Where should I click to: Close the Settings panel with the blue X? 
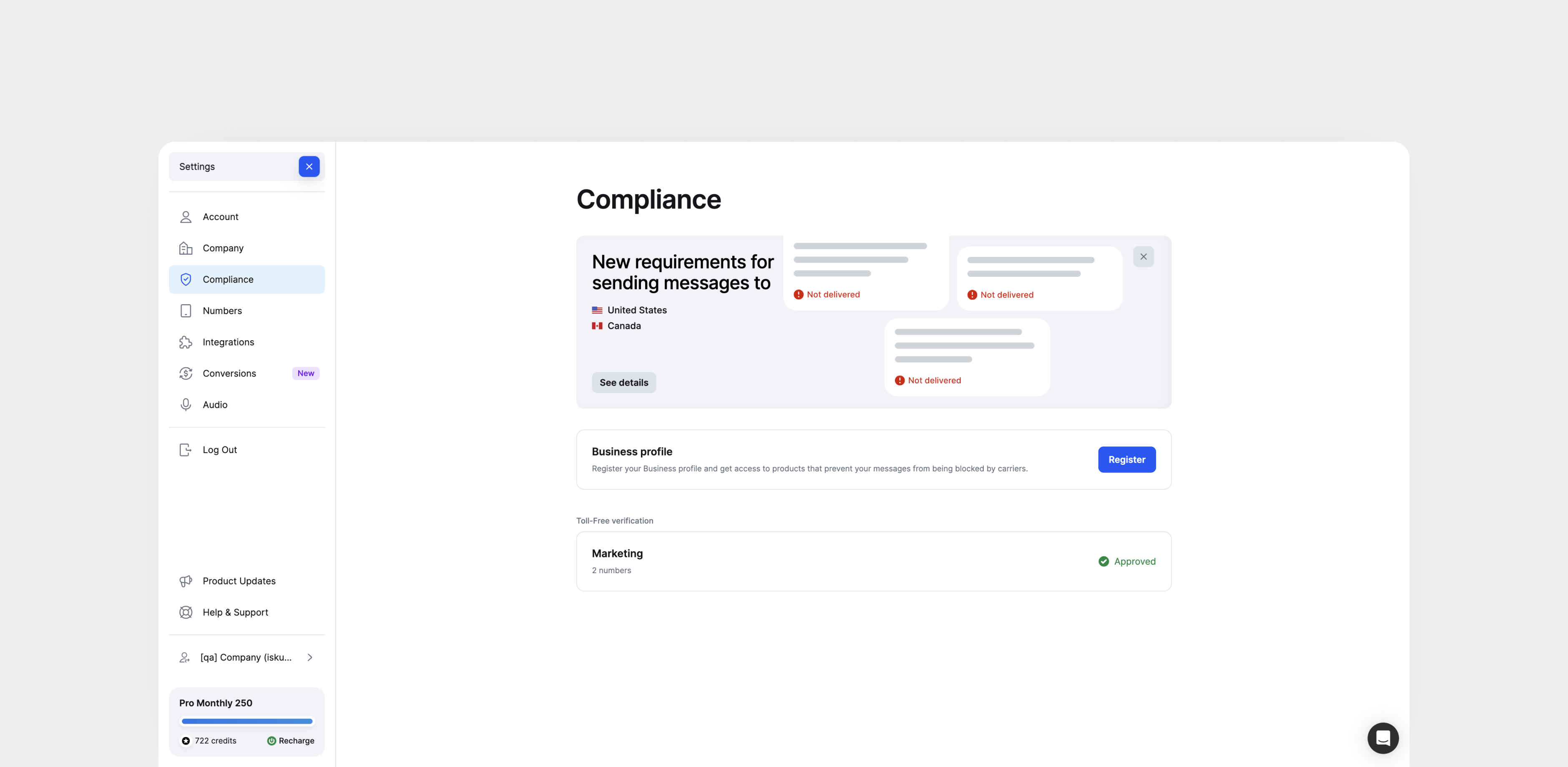(309, 167)
